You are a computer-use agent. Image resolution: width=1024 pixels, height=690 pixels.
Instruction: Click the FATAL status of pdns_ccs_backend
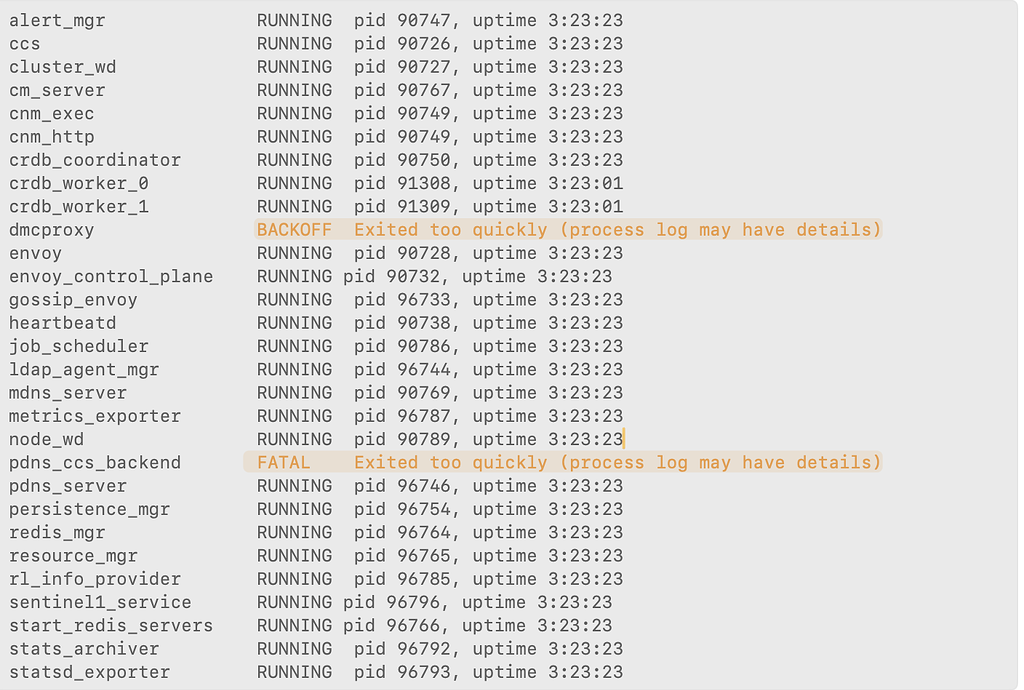point(283,462)
